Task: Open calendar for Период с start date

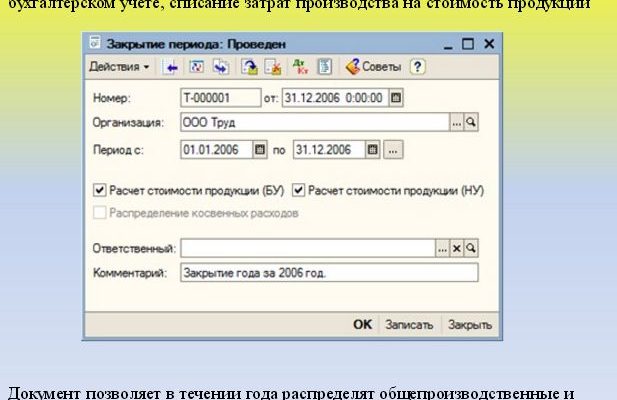Action: click(261, 150)
